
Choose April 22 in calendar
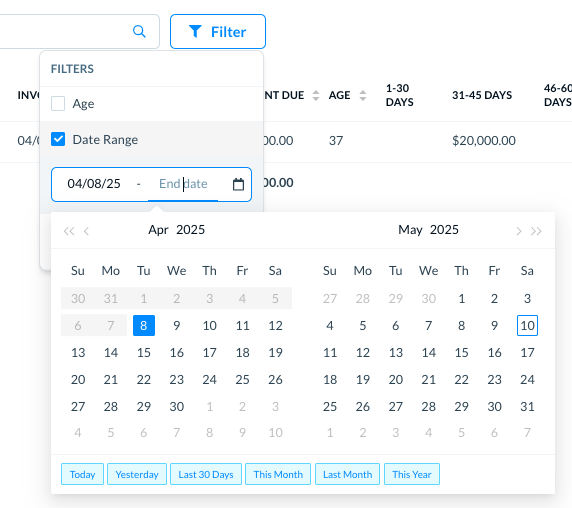click(x=144, y=380)
